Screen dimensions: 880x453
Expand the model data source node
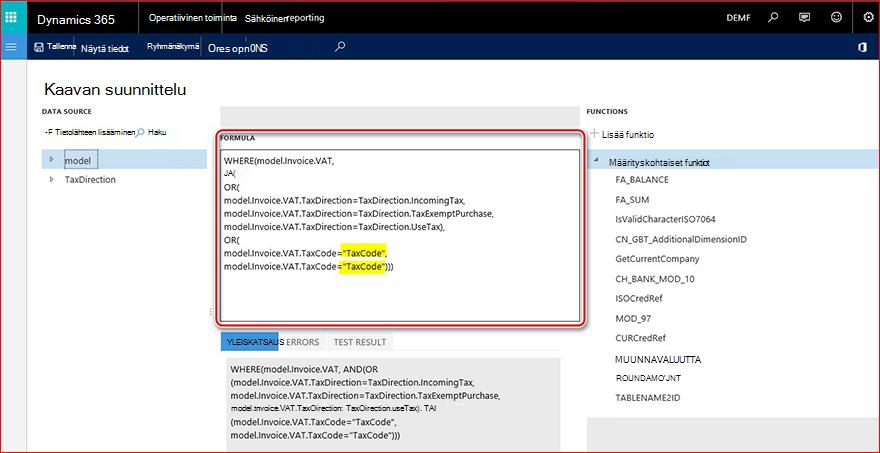[x=52, y=159]
